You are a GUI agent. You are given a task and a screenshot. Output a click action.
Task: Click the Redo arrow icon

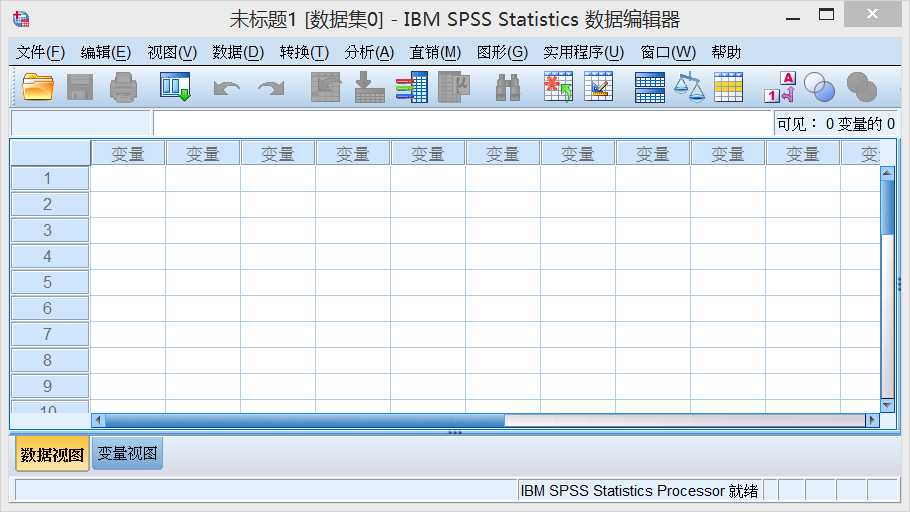[271, 88]
